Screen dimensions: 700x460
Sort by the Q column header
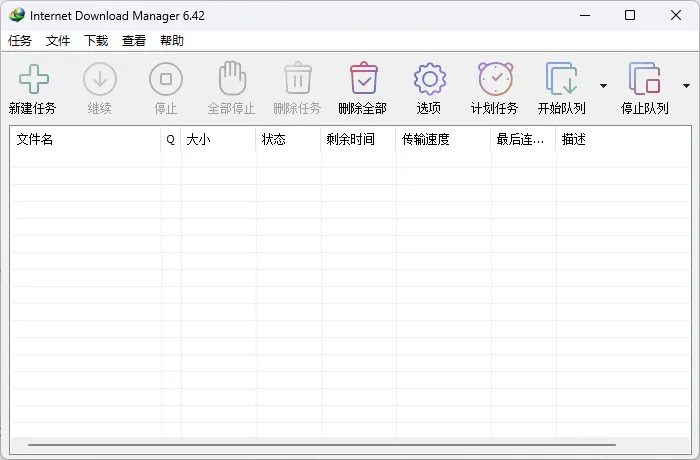click(x=171, y=139)
